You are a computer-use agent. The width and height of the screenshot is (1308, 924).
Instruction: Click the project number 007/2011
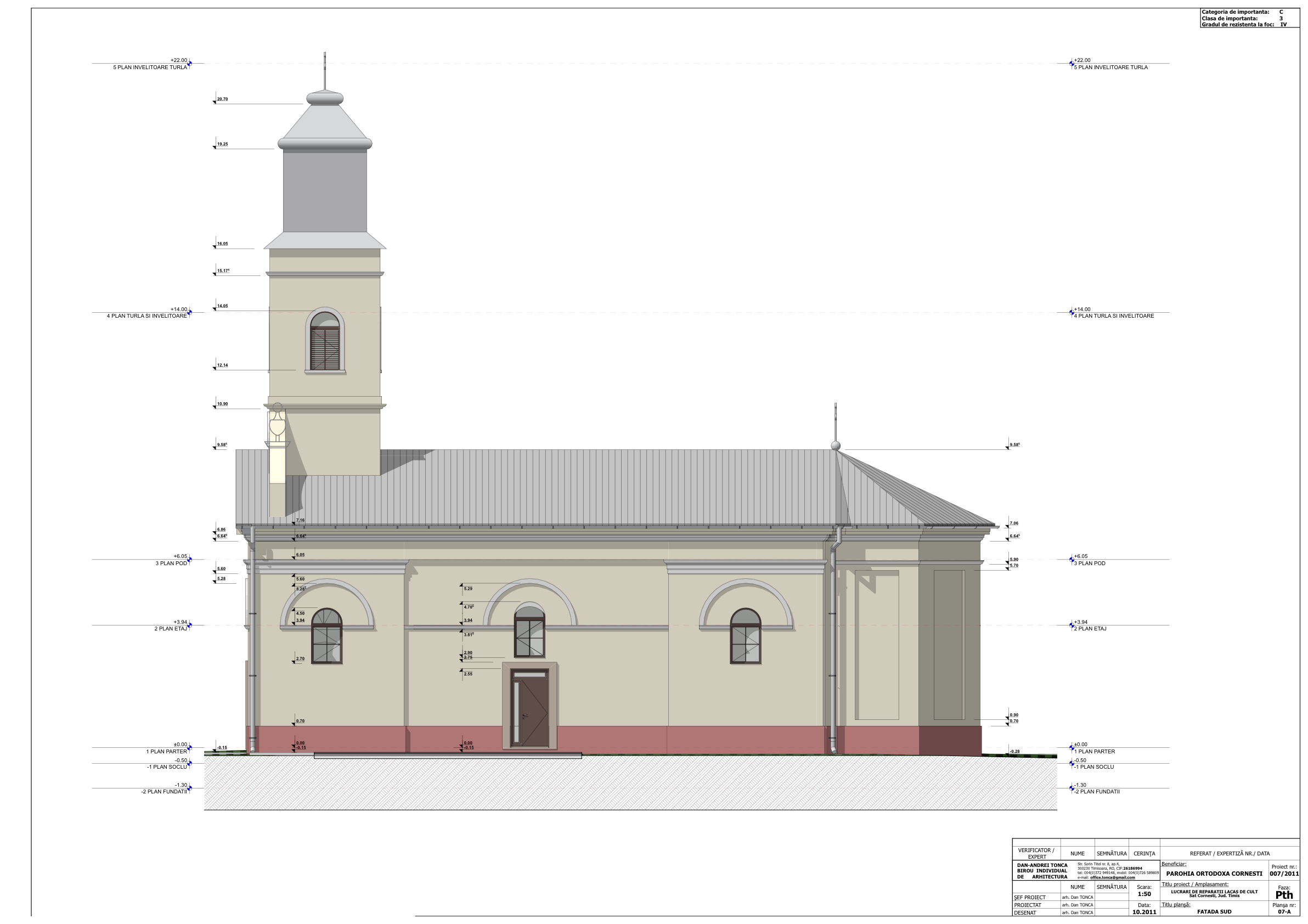(1284, 874)
